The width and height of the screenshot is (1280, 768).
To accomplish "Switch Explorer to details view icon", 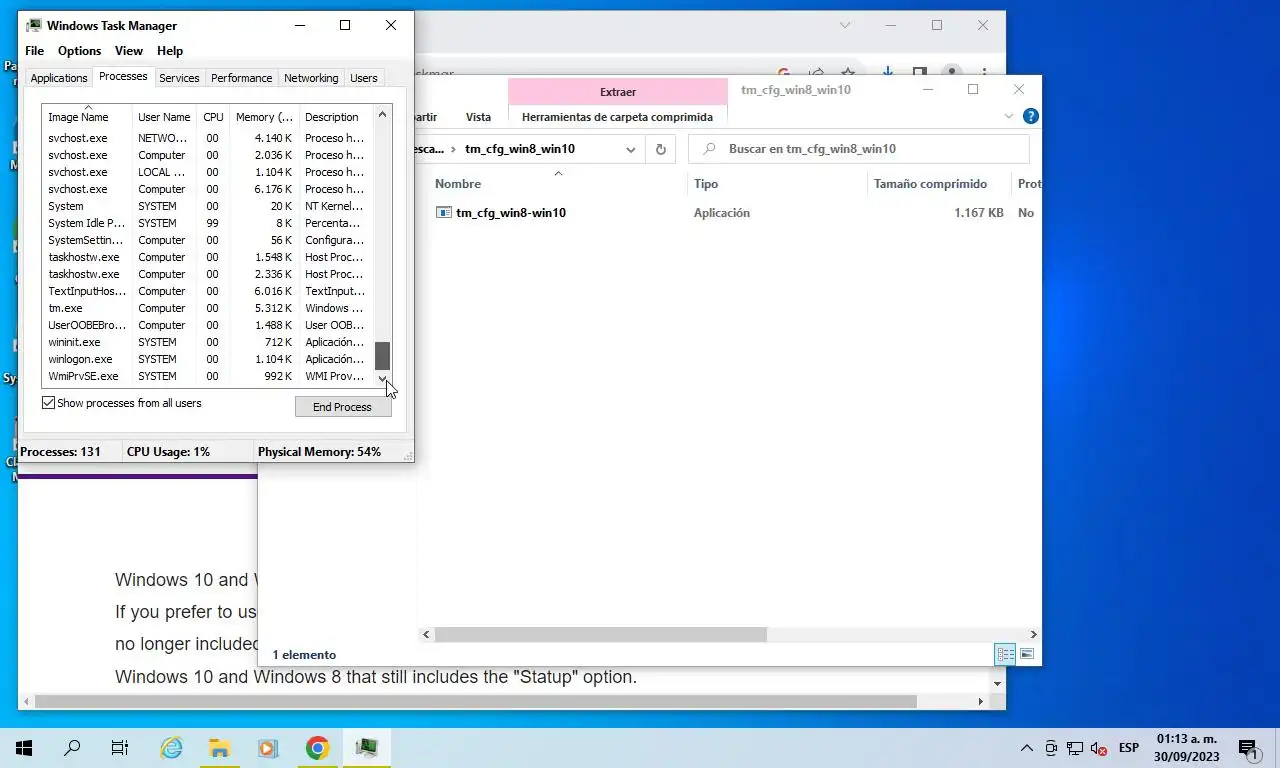I will (x=1005, y=654).
